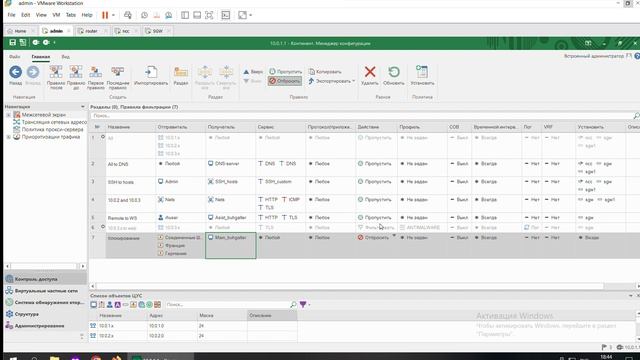Click File Explorer on Windows taskbar
The image size is (640, 360).
pos(54,358)
